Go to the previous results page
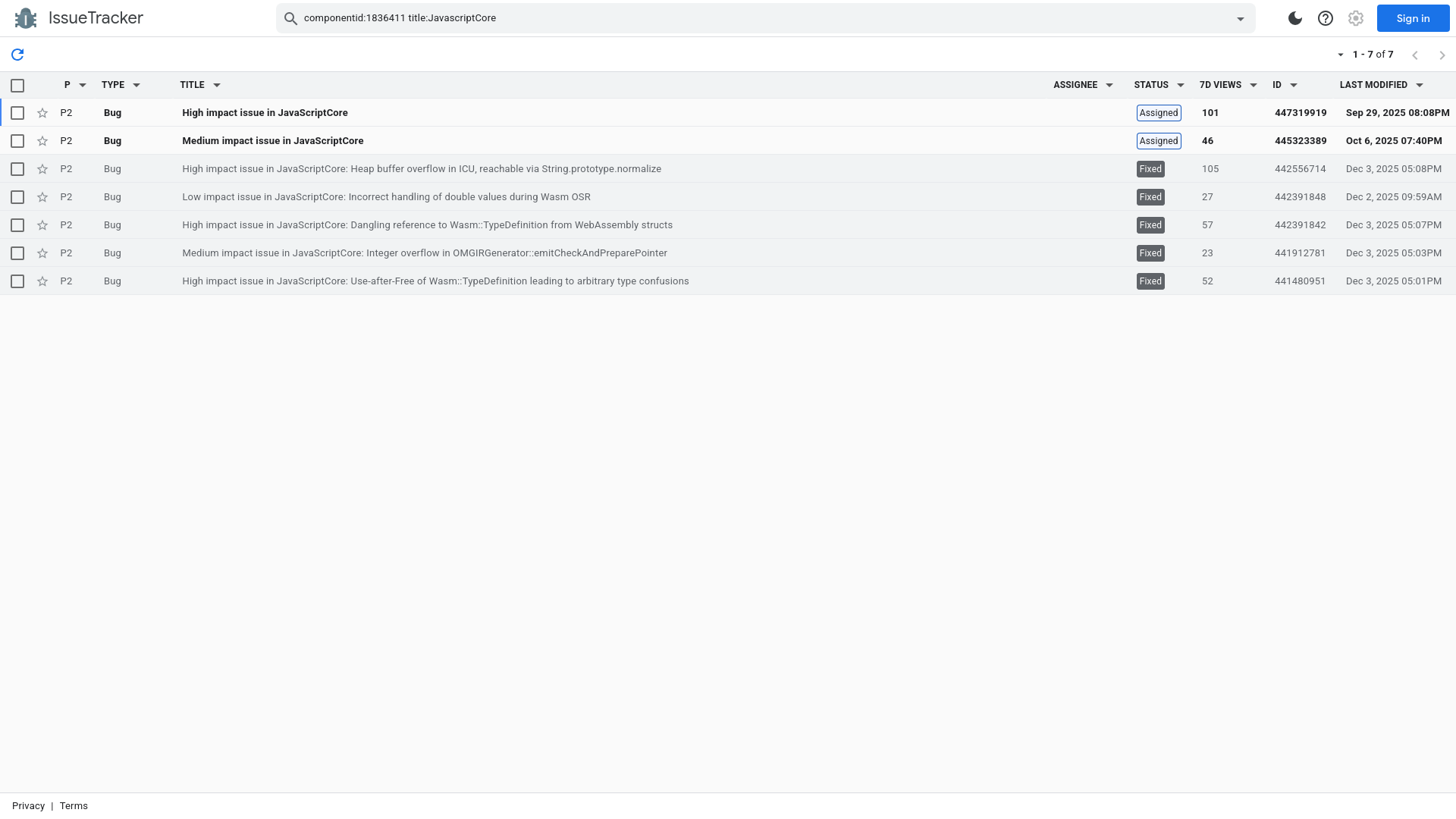 point(1414,55)
